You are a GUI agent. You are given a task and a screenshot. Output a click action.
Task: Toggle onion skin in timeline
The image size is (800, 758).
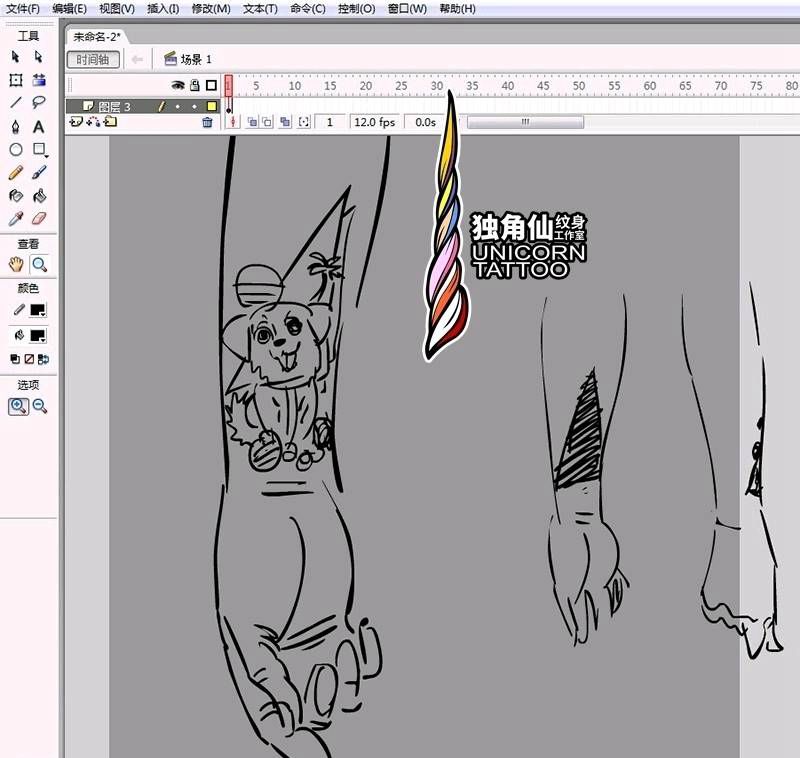coord(252,122)
